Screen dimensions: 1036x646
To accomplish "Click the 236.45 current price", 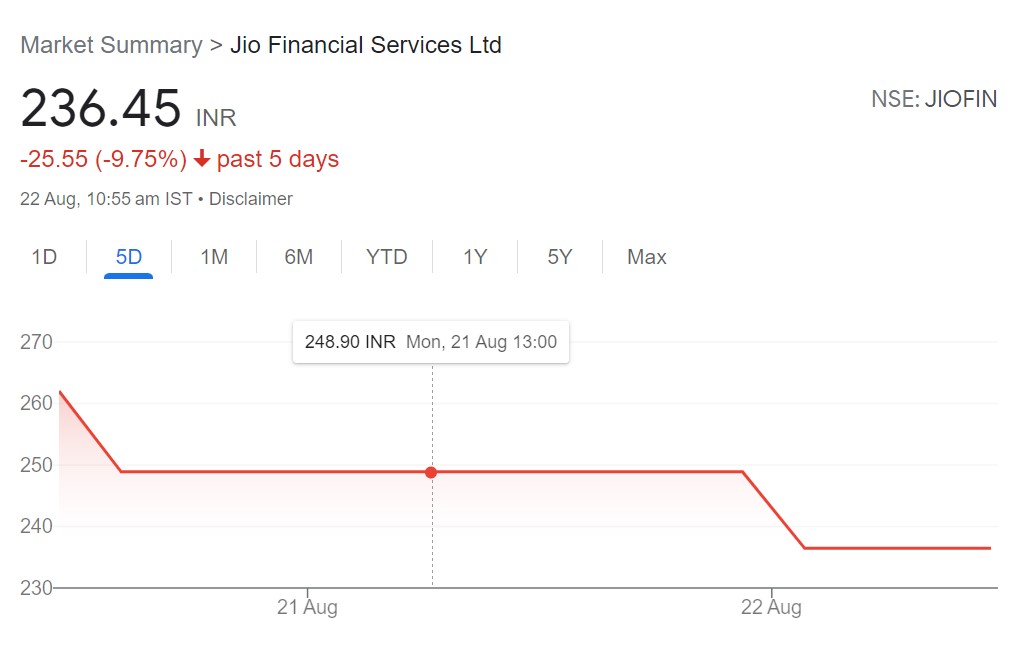I will (101, 109).
